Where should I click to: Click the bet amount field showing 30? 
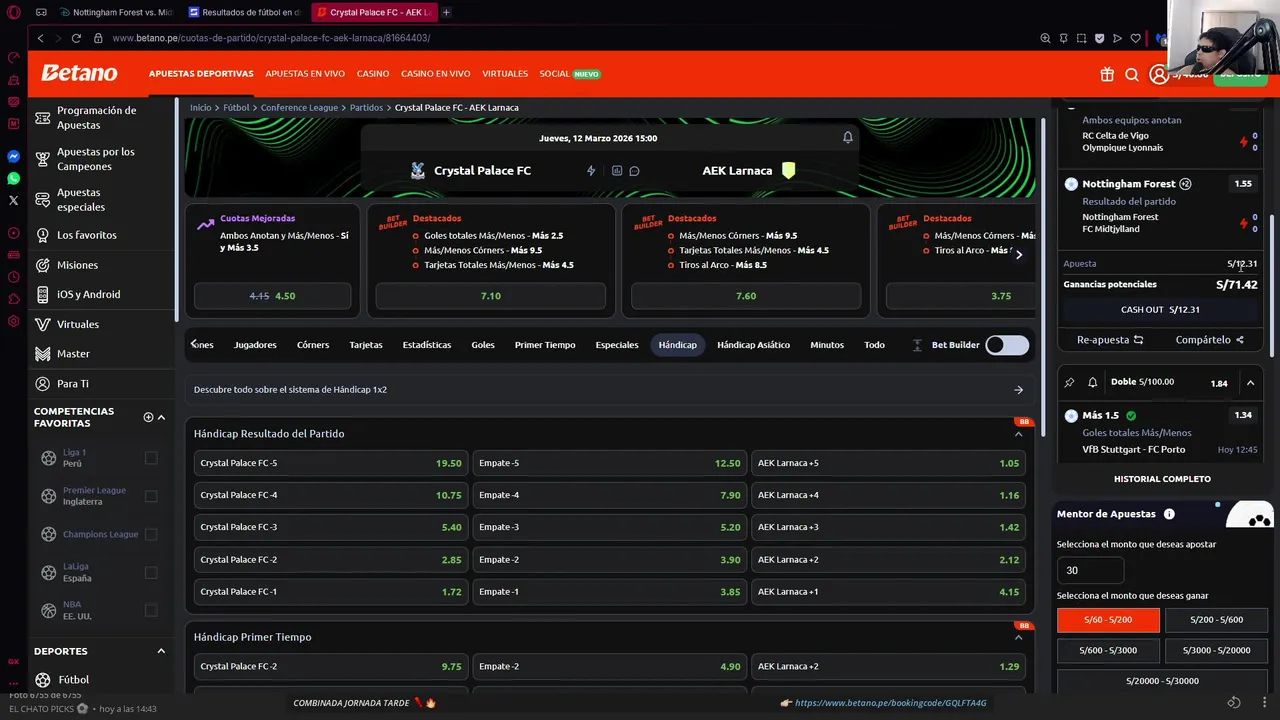1090,570
